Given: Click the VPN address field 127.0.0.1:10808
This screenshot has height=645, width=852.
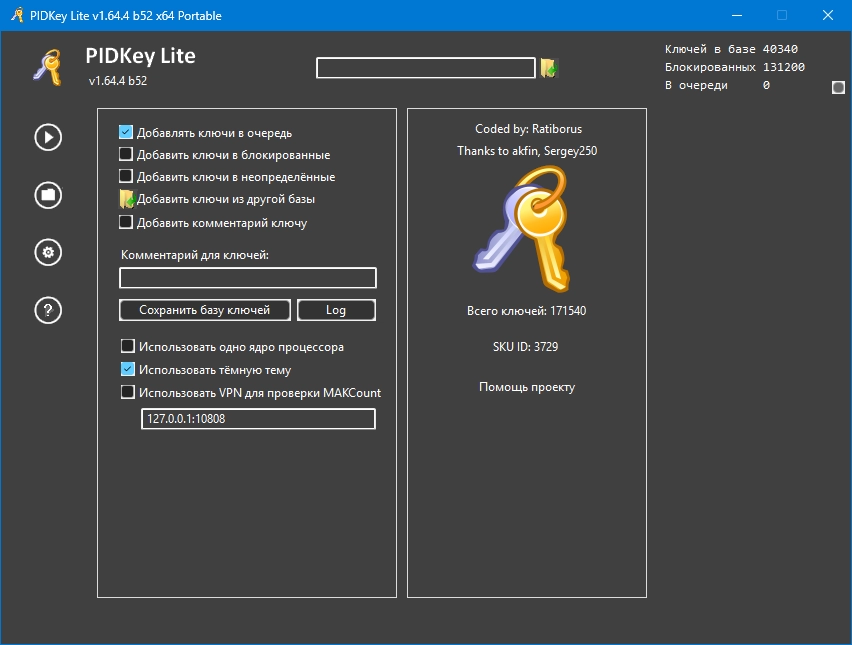Looking at the screenshot, I should [x=258, y=419].
